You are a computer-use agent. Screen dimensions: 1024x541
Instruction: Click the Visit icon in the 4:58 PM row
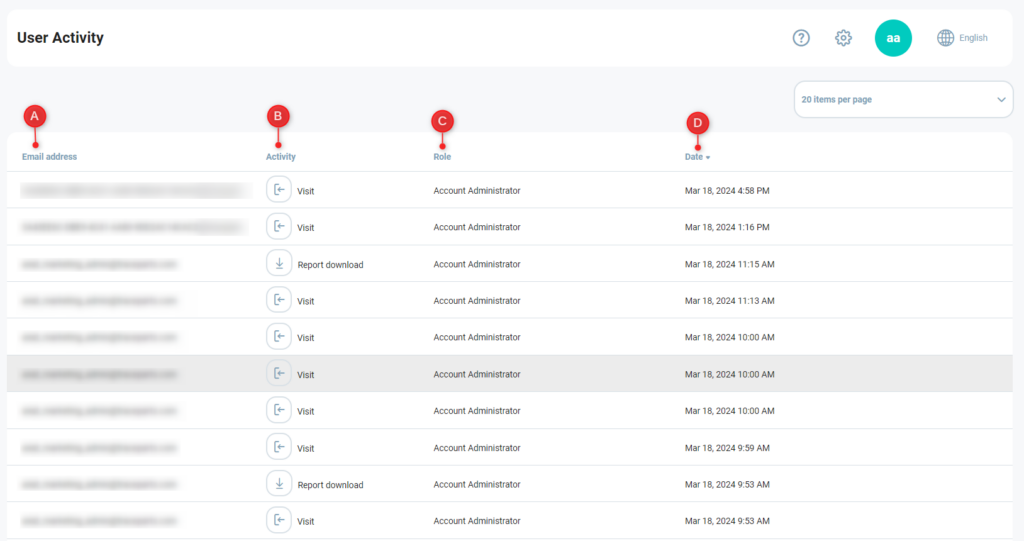[x=279, y=190]
